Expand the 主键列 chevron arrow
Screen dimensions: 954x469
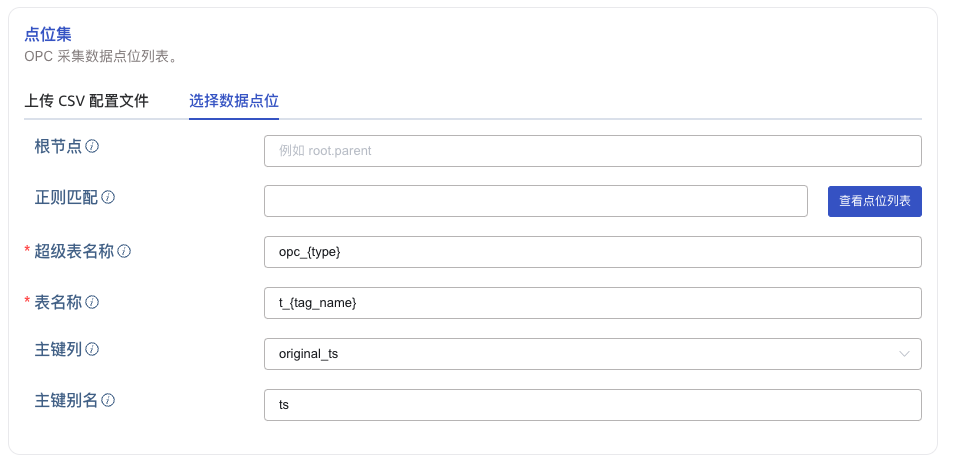(904, 354)
